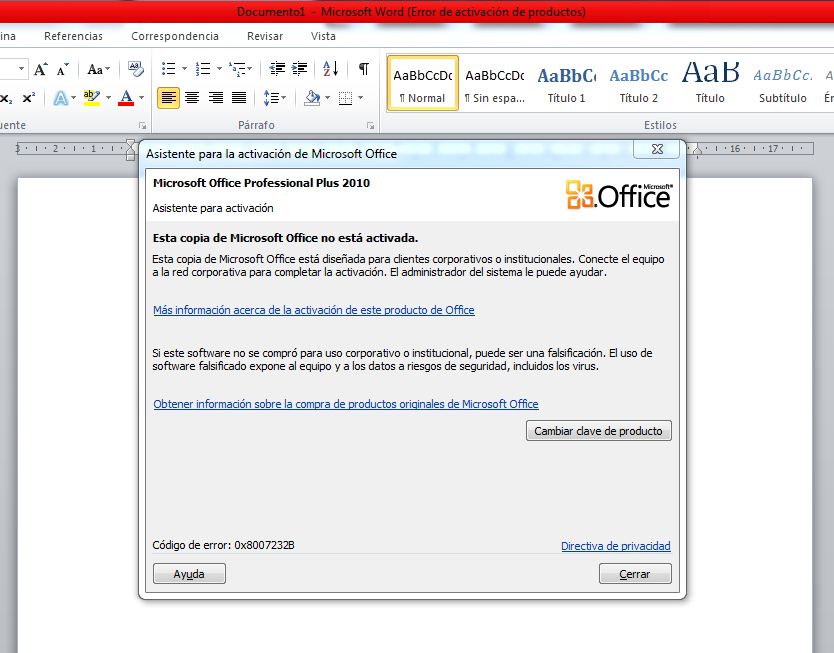
Task: Open font size dropdown arrow
Action: coord(21,69)
